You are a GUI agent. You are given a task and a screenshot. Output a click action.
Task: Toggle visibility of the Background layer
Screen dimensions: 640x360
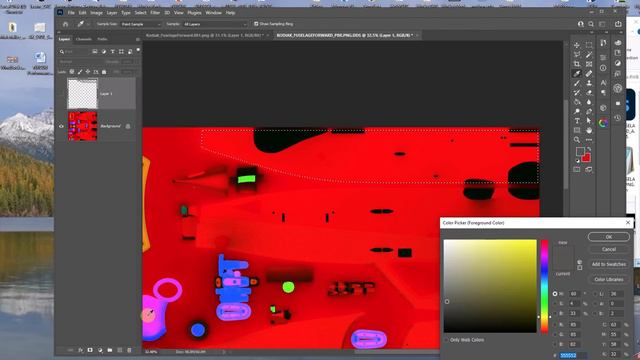coord(61,127)
